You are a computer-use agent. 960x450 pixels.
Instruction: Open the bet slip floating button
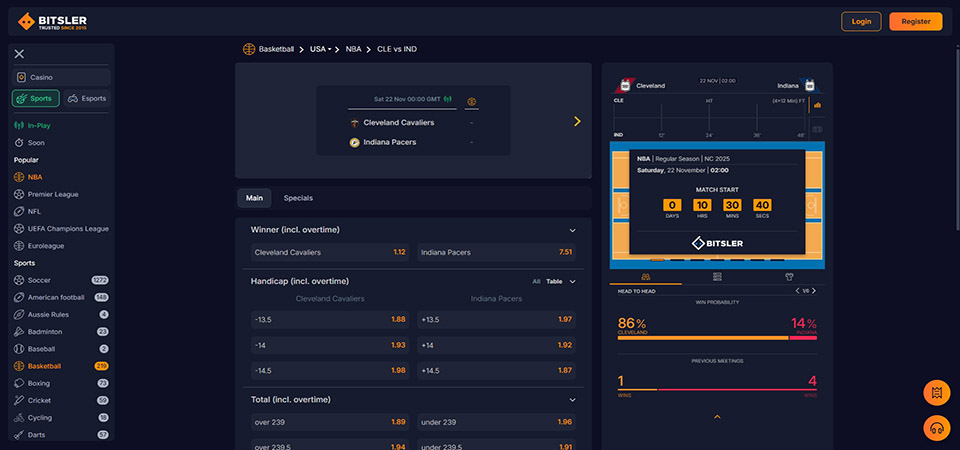coord(936,393)
